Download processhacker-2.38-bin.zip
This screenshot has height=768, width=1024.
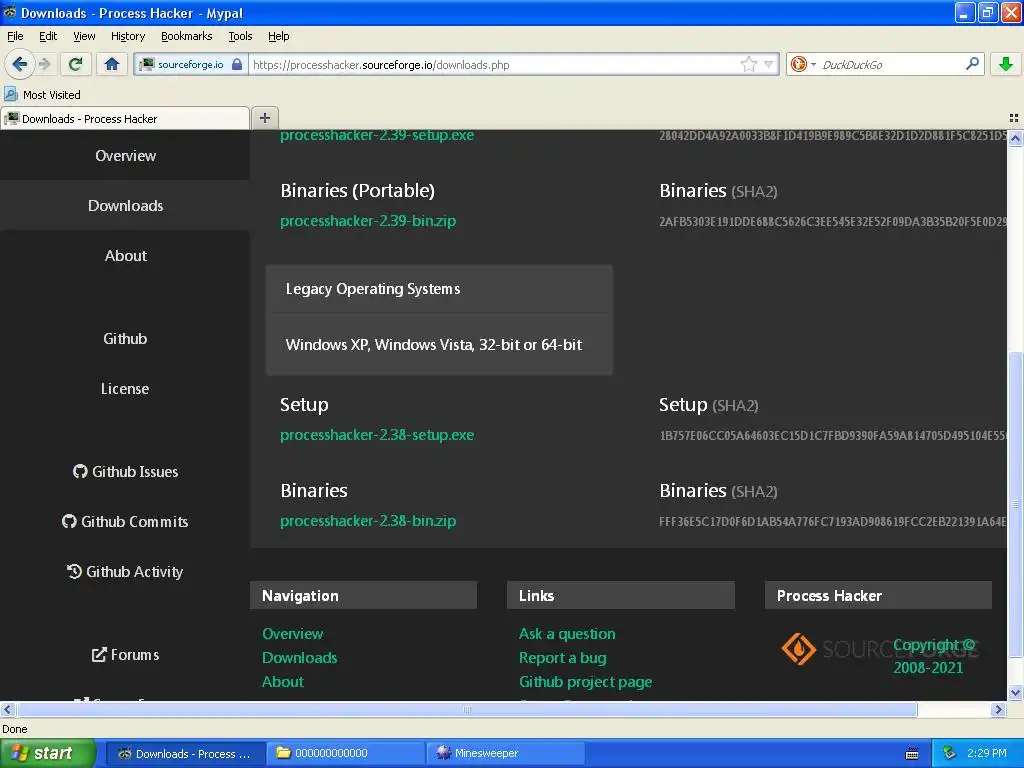[368, 520]
